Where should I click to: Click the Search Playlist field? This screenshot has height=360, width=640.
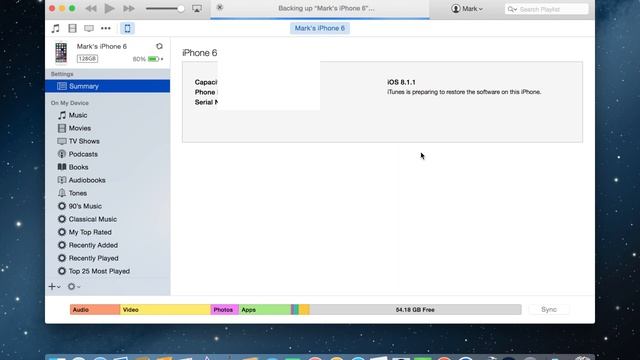coord(546,9)
